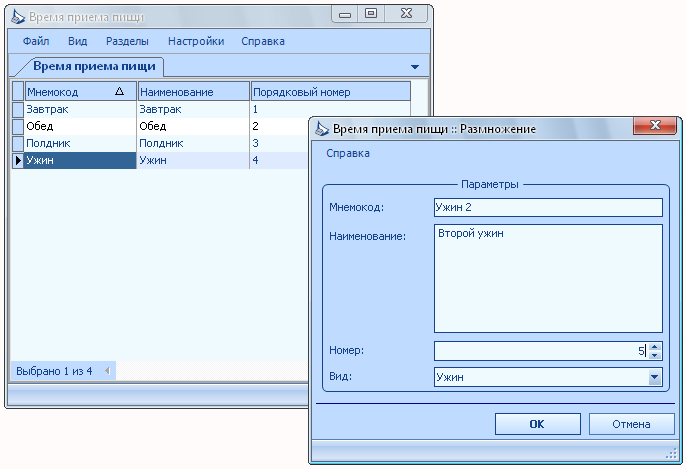Open the Настройки menu
Viewport: 686px width, 469px height.
(x=196, y=41)
